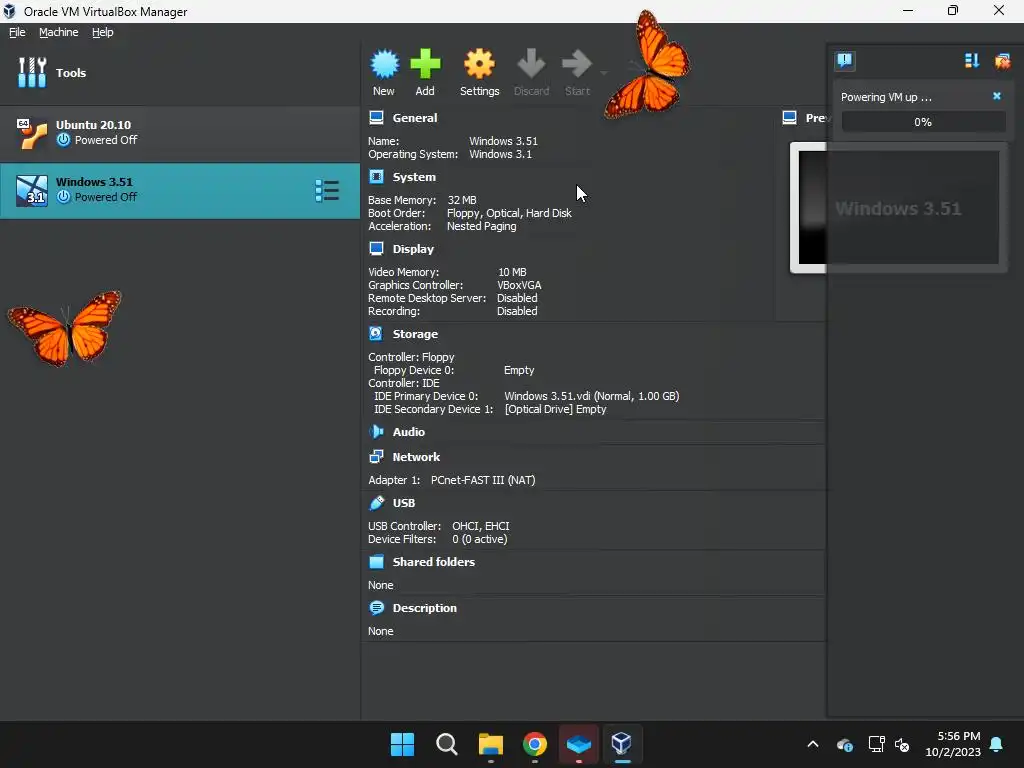Click the Floppy Device 0 Empty value
This screenshot has height=768, width=1024.
[x=519, y=370]
